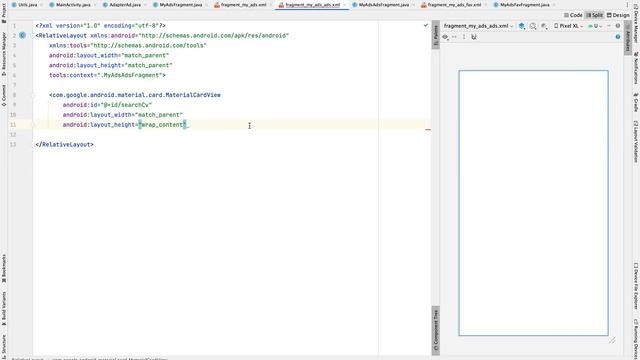Open the Notifications side panel
This screenshot has width=640, height=360.
(636, 68)
